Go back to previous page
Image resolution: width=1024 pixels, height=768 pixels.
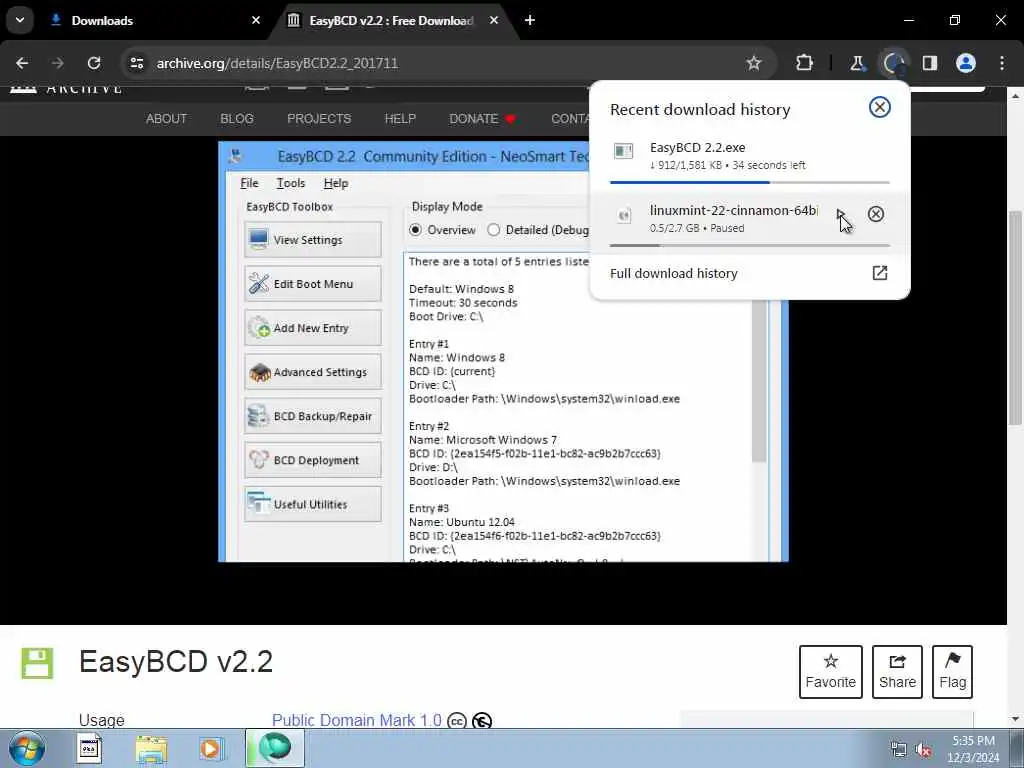[22, 63]
